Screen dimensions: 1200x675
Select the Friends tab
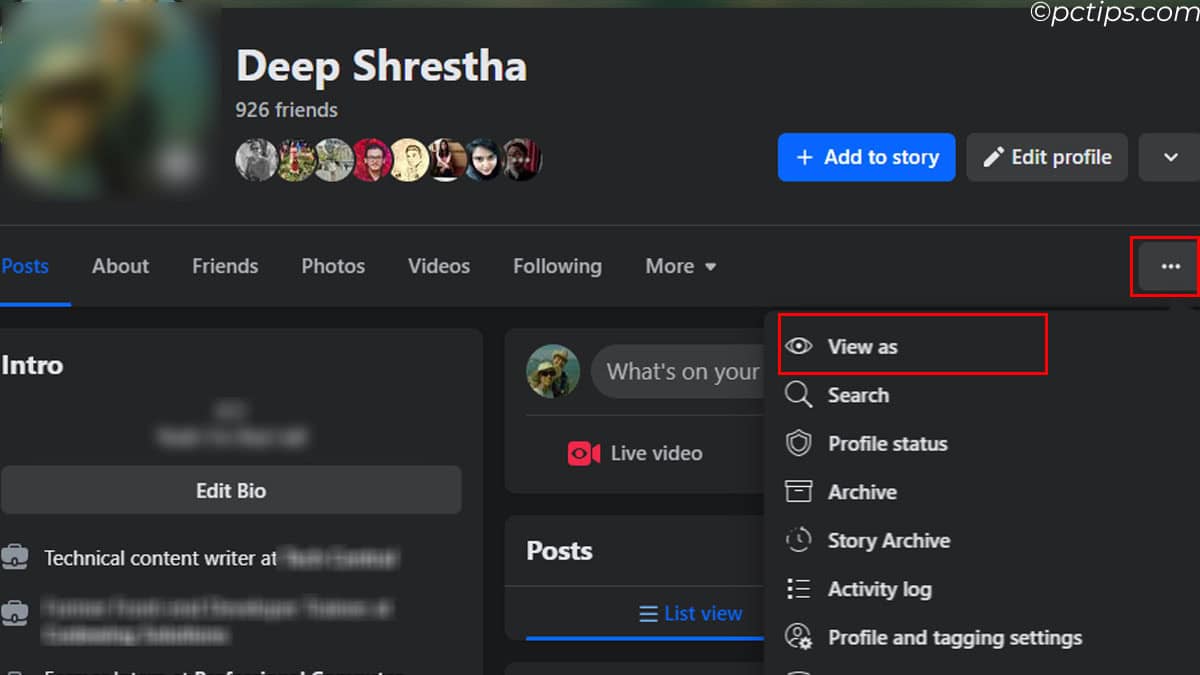[225, 266]
